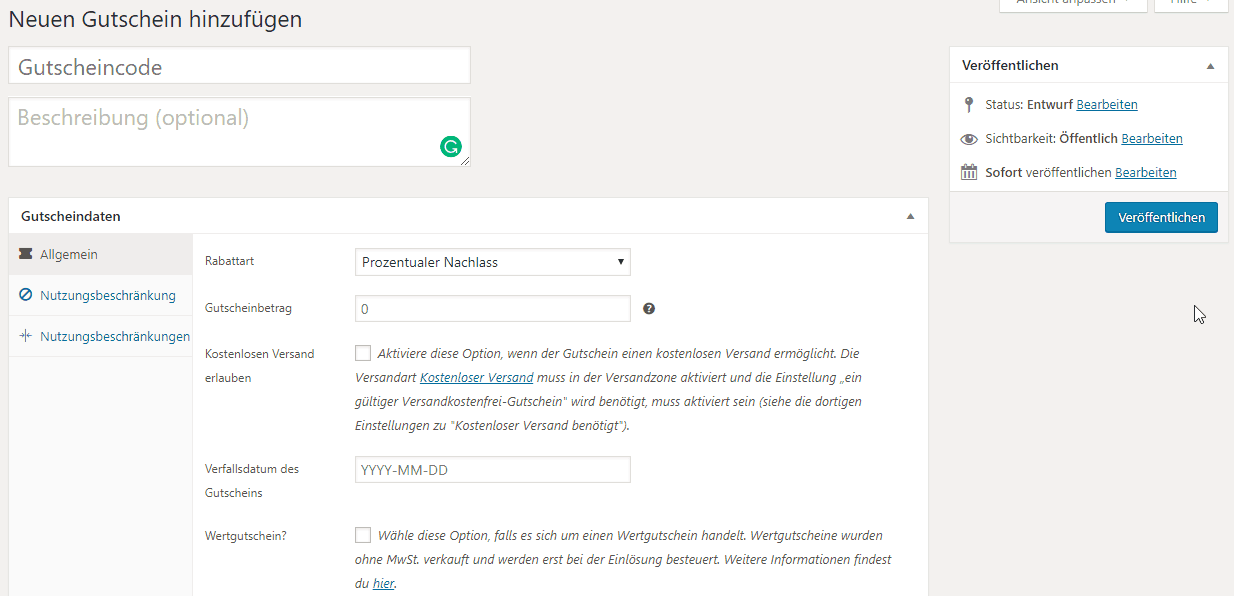1234x596 pixels.
Task: Click the block icon on Nutzungsbeschränkung
Action: coord(25,296)
